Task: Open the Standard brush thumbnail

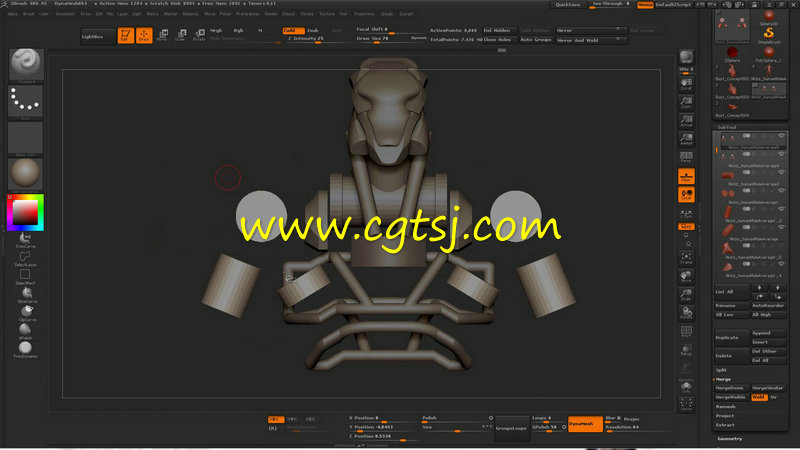Action: pos(26,65)
